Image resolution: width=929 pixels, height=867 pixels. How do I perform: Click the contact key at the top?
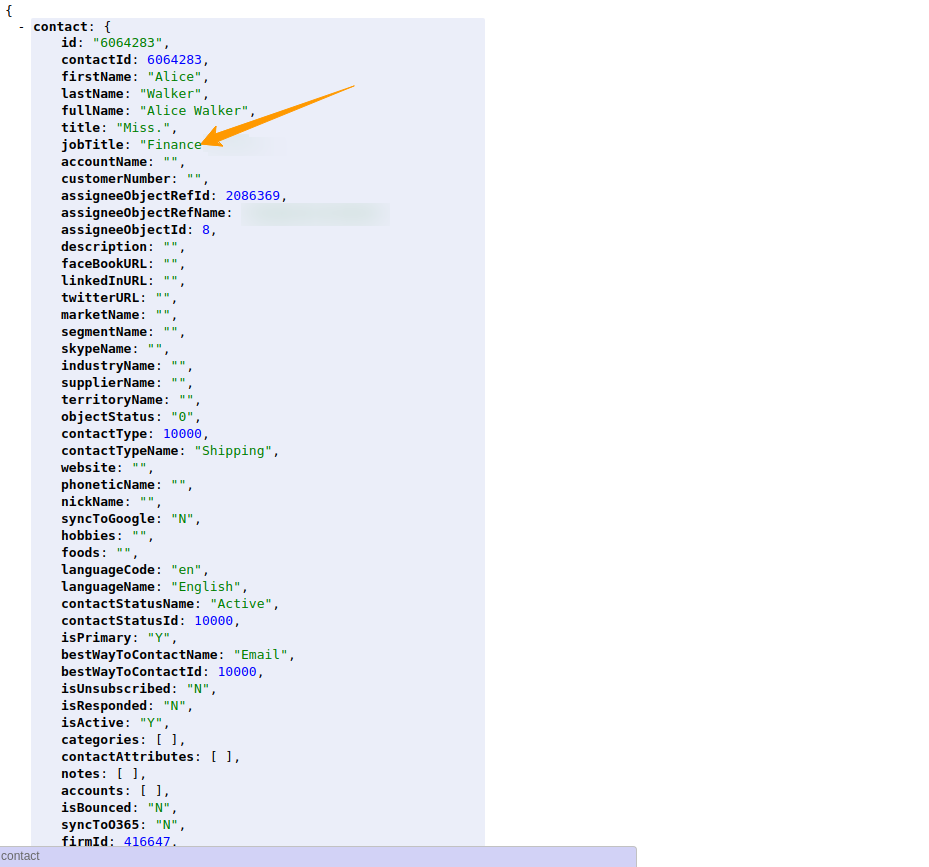click(x=60, y=27)
